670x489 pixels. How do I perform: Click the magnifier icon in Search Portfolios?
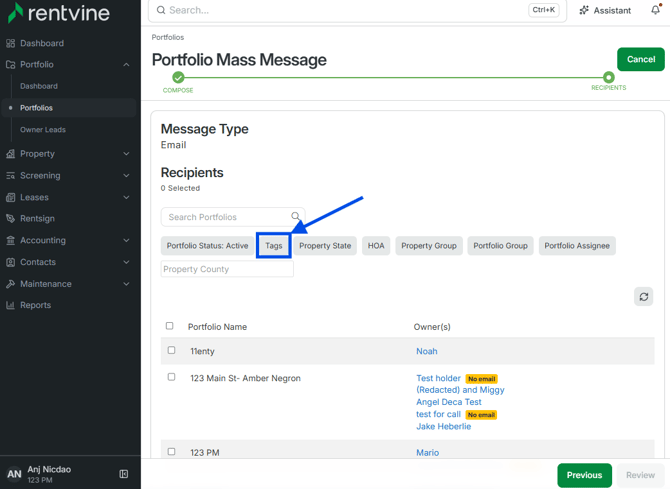pos(295,216)
